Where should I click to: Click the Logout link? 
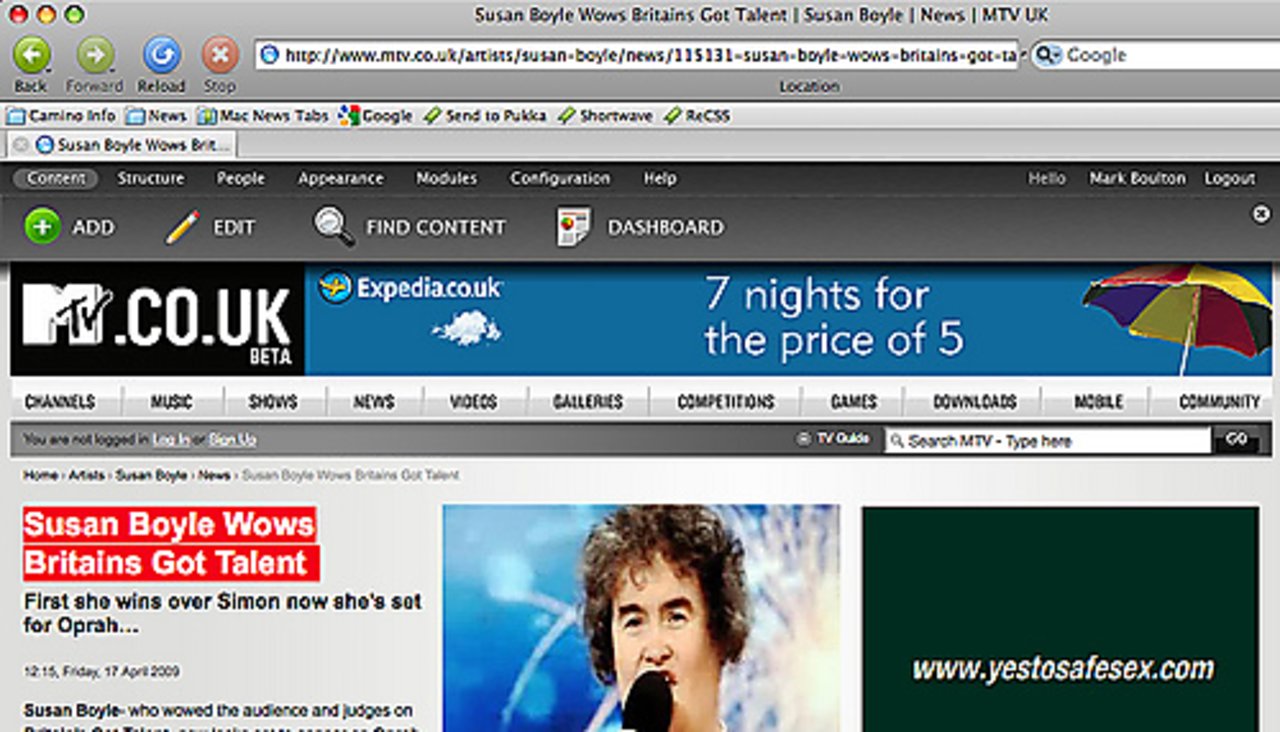(1230, 178)
